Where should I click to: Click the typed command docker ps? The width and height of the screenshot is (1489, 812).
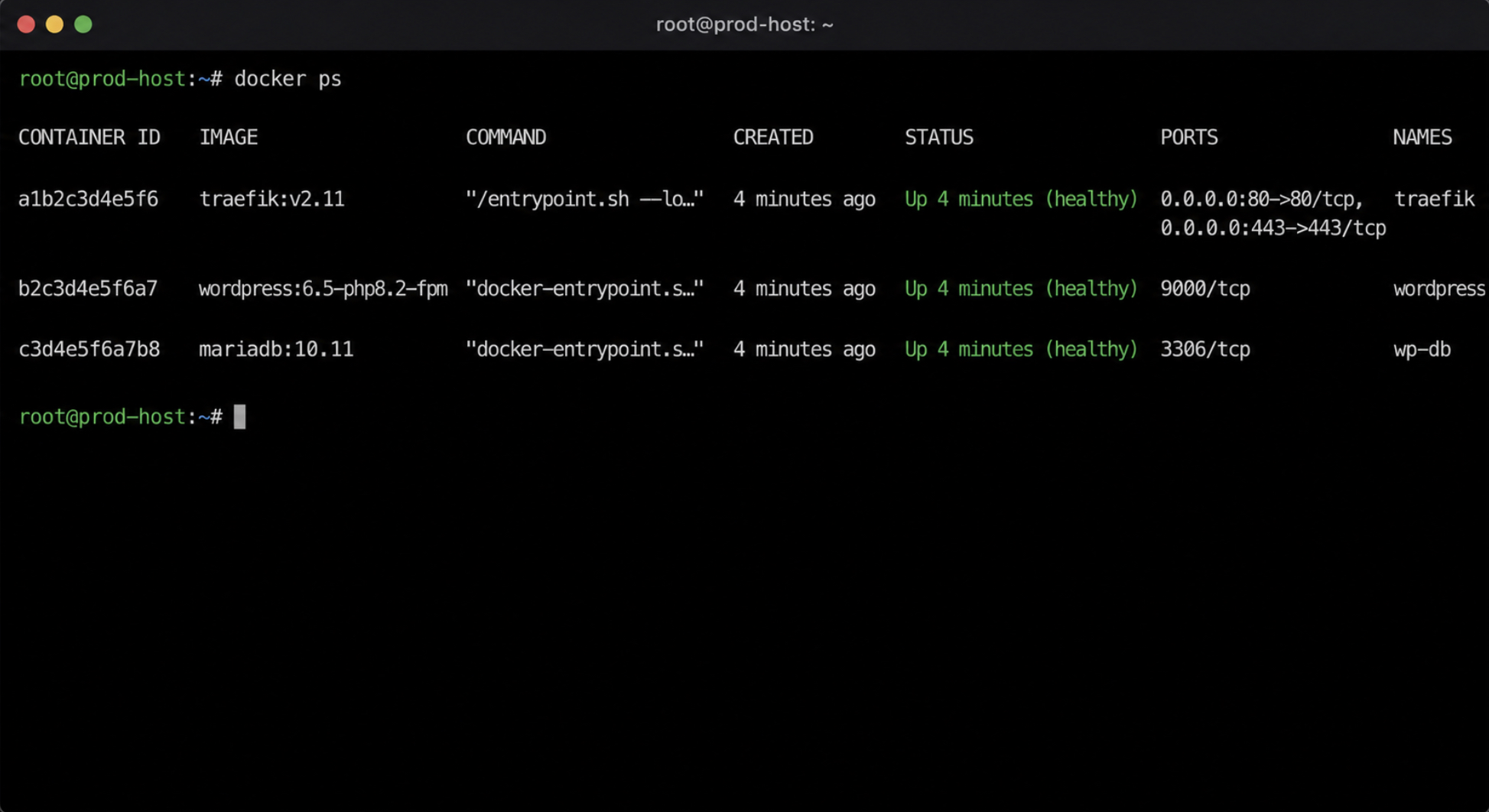click(288, 79)
